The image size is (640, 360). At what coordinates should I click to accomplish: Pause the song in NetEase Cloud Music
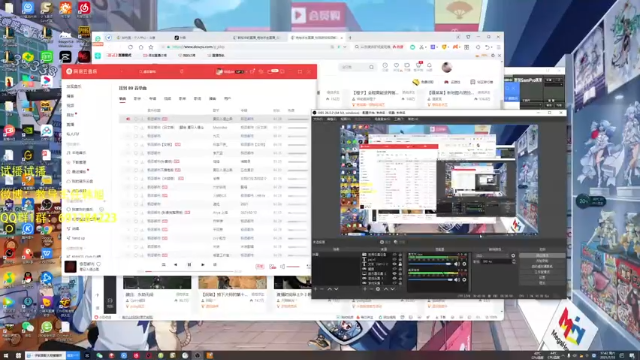pyautogui.click(x=189, y=264)
